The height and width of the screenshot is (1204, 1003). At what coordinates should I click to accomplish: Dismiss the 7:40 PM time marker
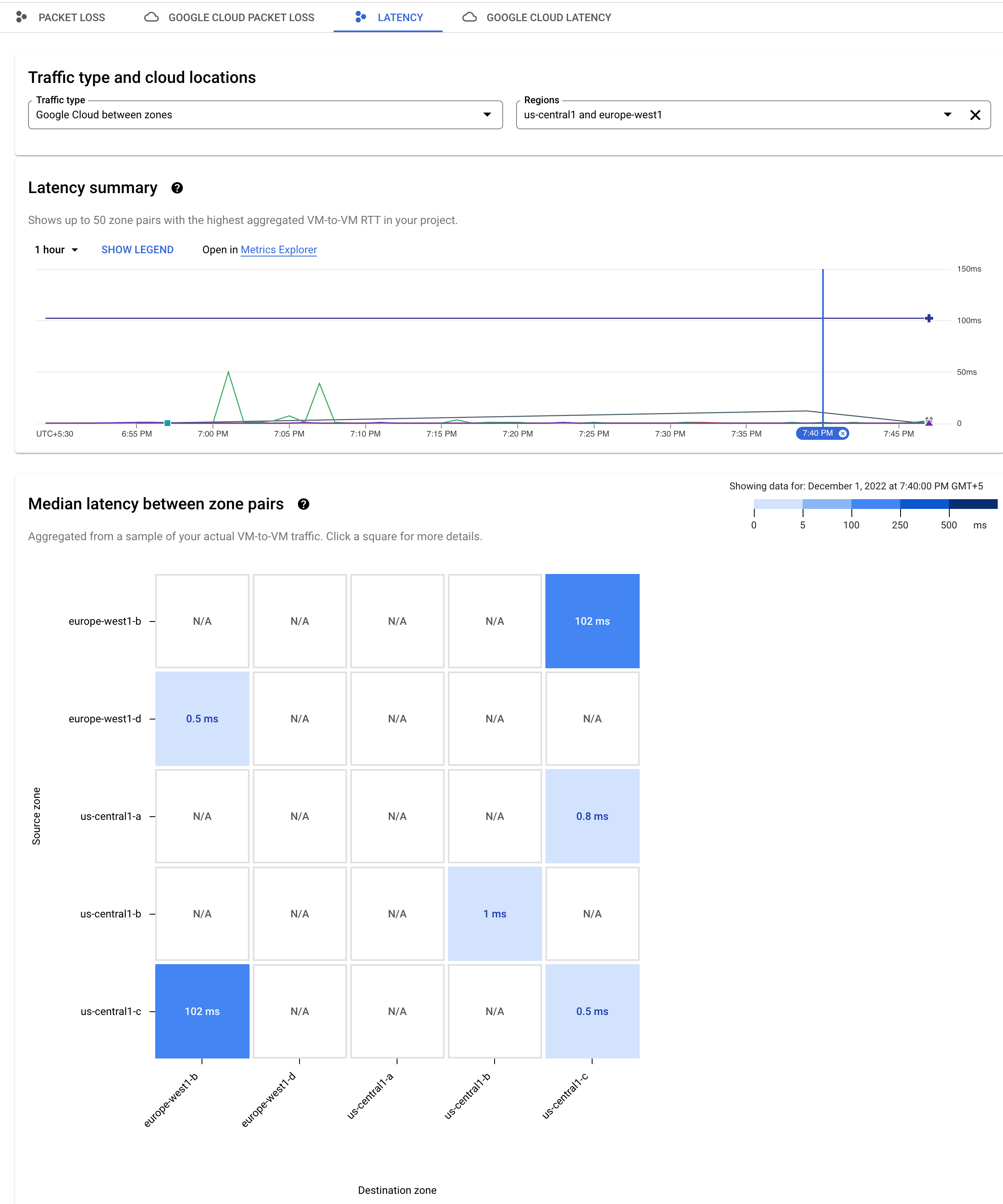(842, 433)
